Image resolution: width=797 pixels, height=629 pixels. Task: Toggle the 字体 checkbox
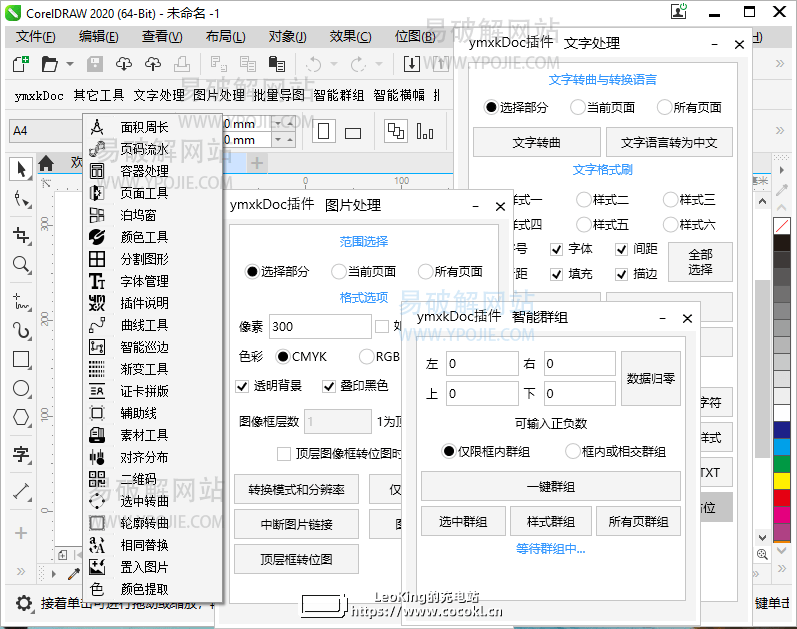tap(557, 249)
